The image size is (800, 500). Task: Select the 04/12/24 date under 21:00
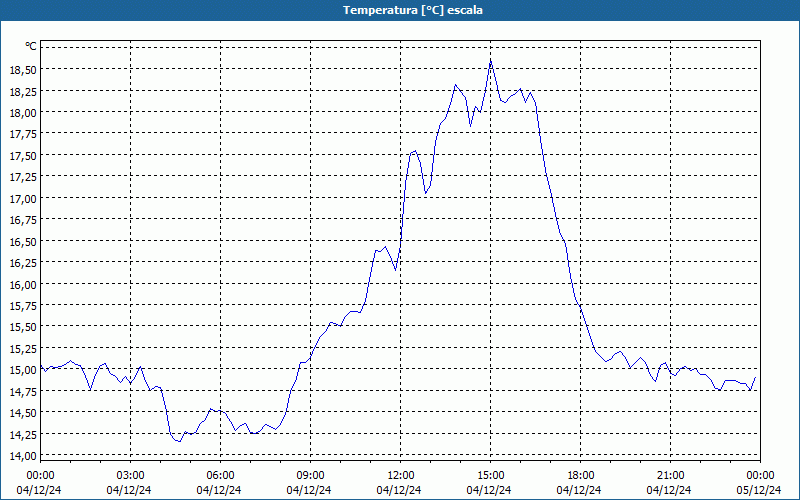[x=669, y=490]
